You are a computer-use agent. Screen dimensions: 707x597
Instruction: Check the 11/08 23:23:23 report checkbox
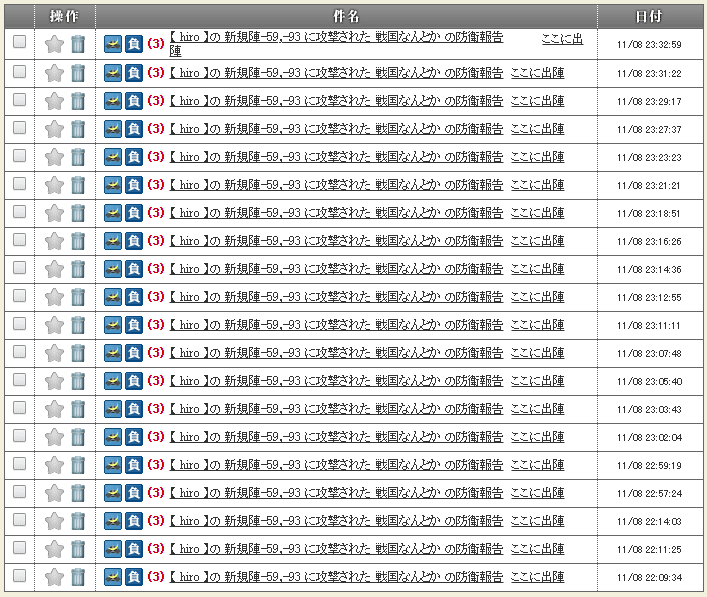pos(19,155)
